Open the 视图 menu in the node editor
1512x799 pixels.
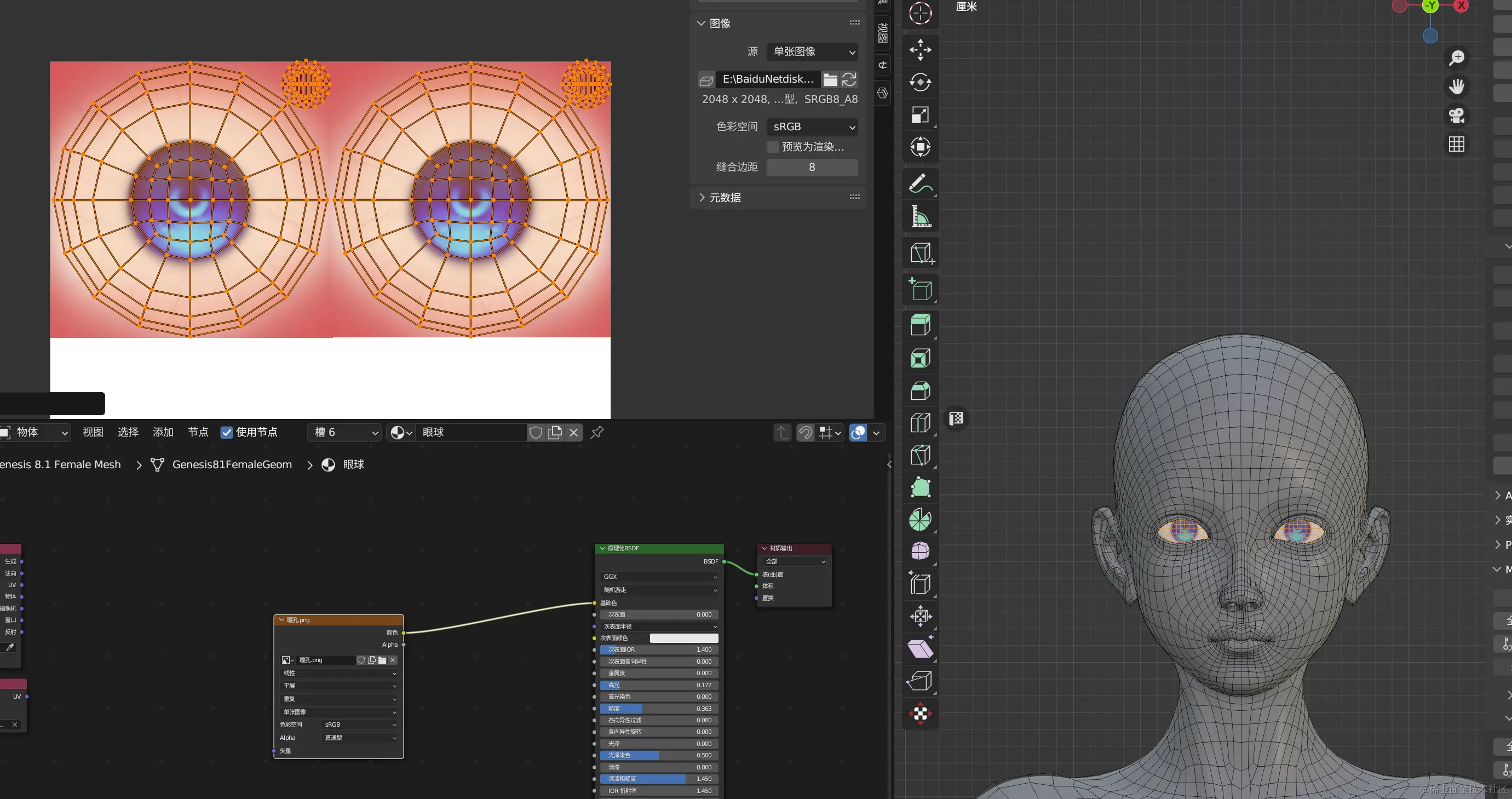click(x=93, y=432)
